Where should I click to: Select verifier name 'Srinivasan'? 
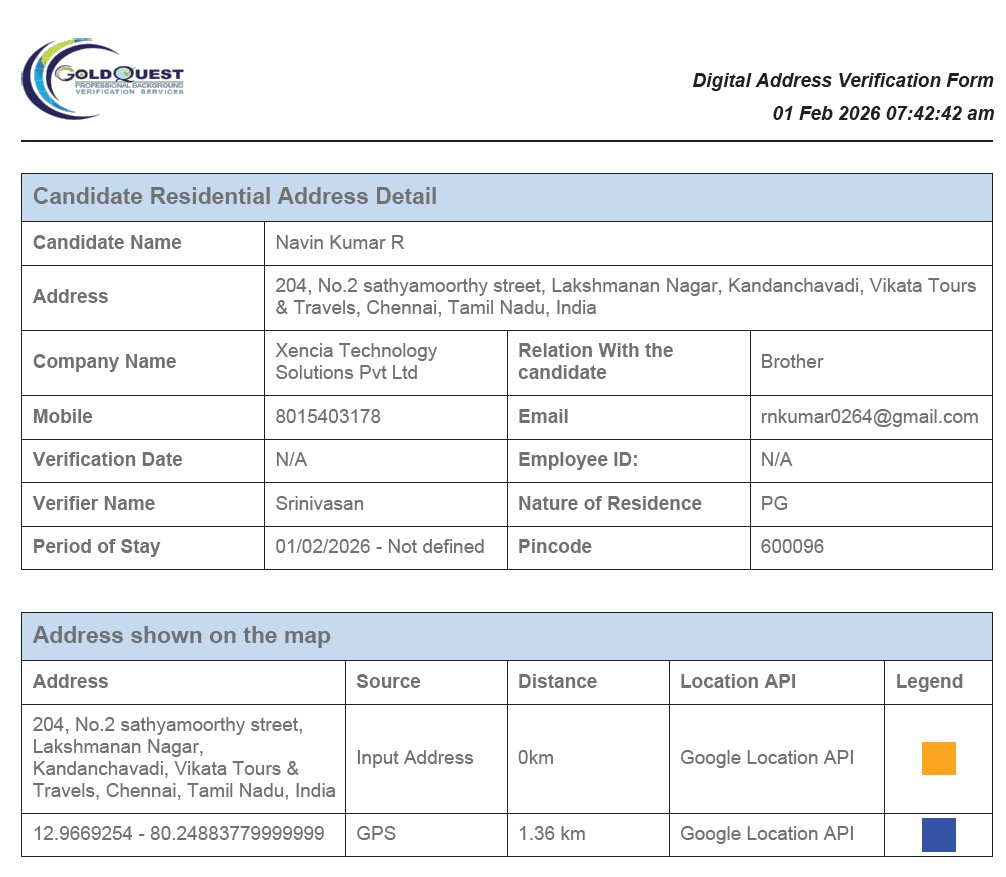point(320,504)
